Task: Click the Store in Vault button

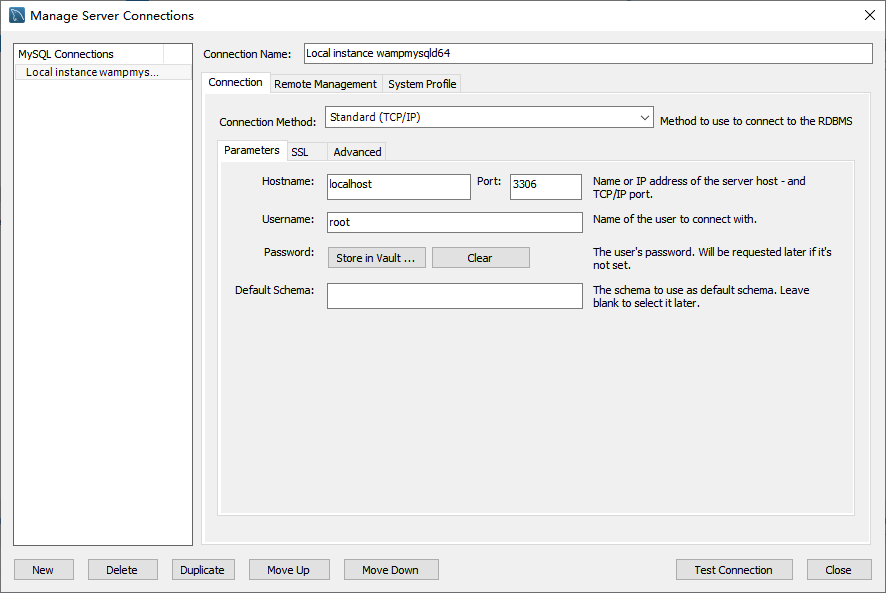Action: tap(375, 257)
